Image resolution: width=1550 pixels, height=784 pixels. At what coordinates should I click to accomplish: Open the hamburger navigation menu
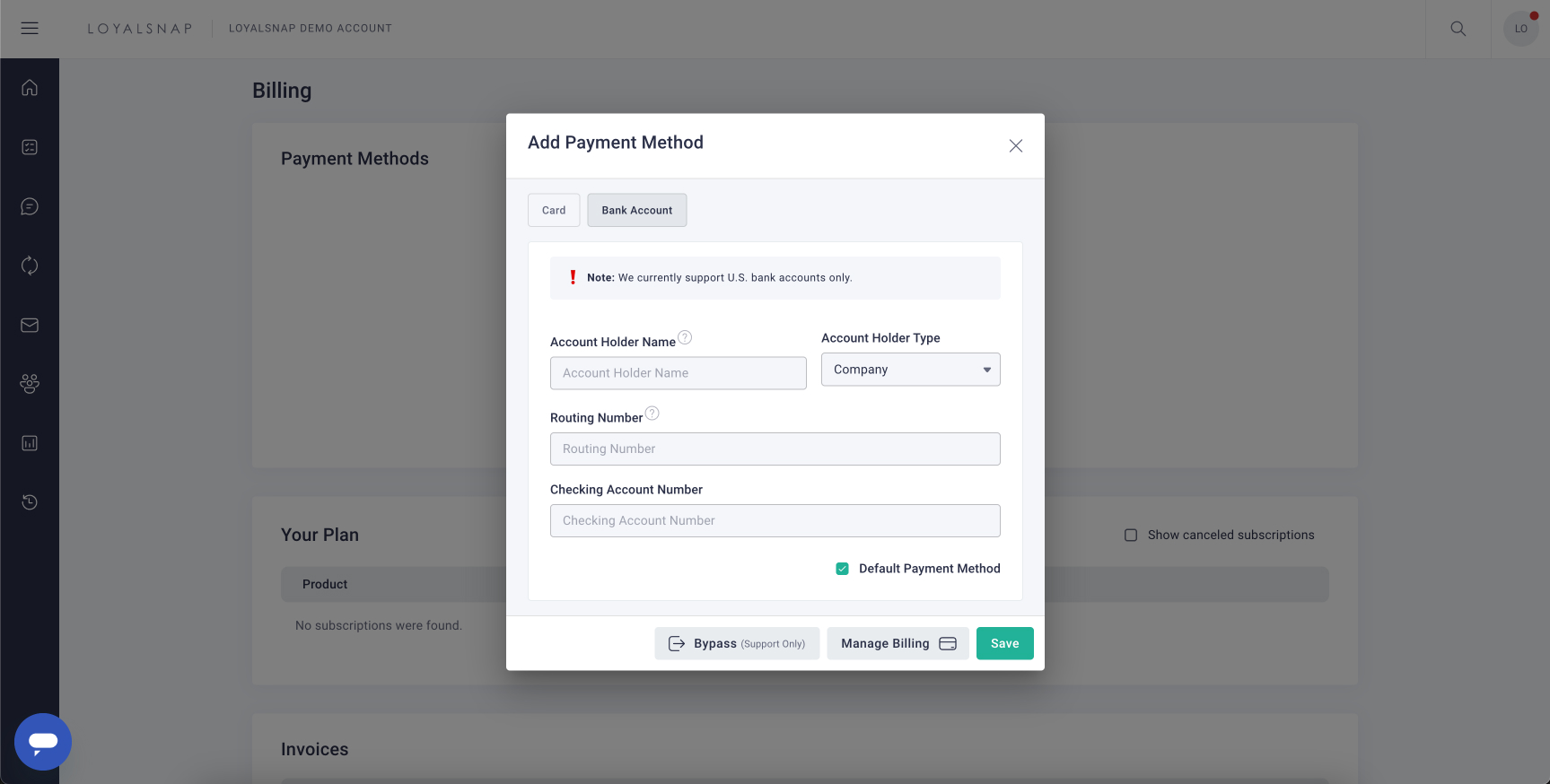tap(30, 29)
